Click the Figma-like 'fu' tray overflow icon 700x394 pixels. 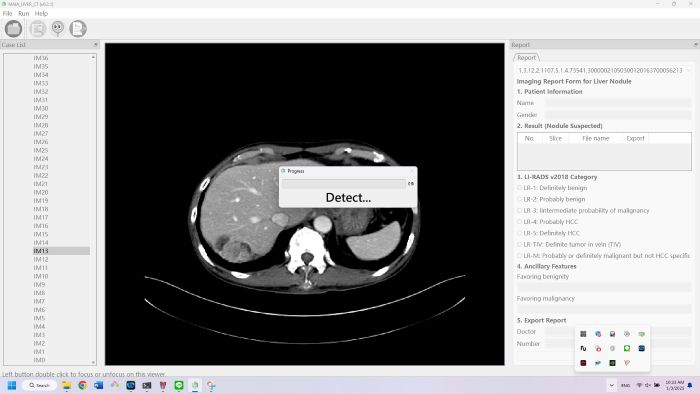[x=583, y=348]
